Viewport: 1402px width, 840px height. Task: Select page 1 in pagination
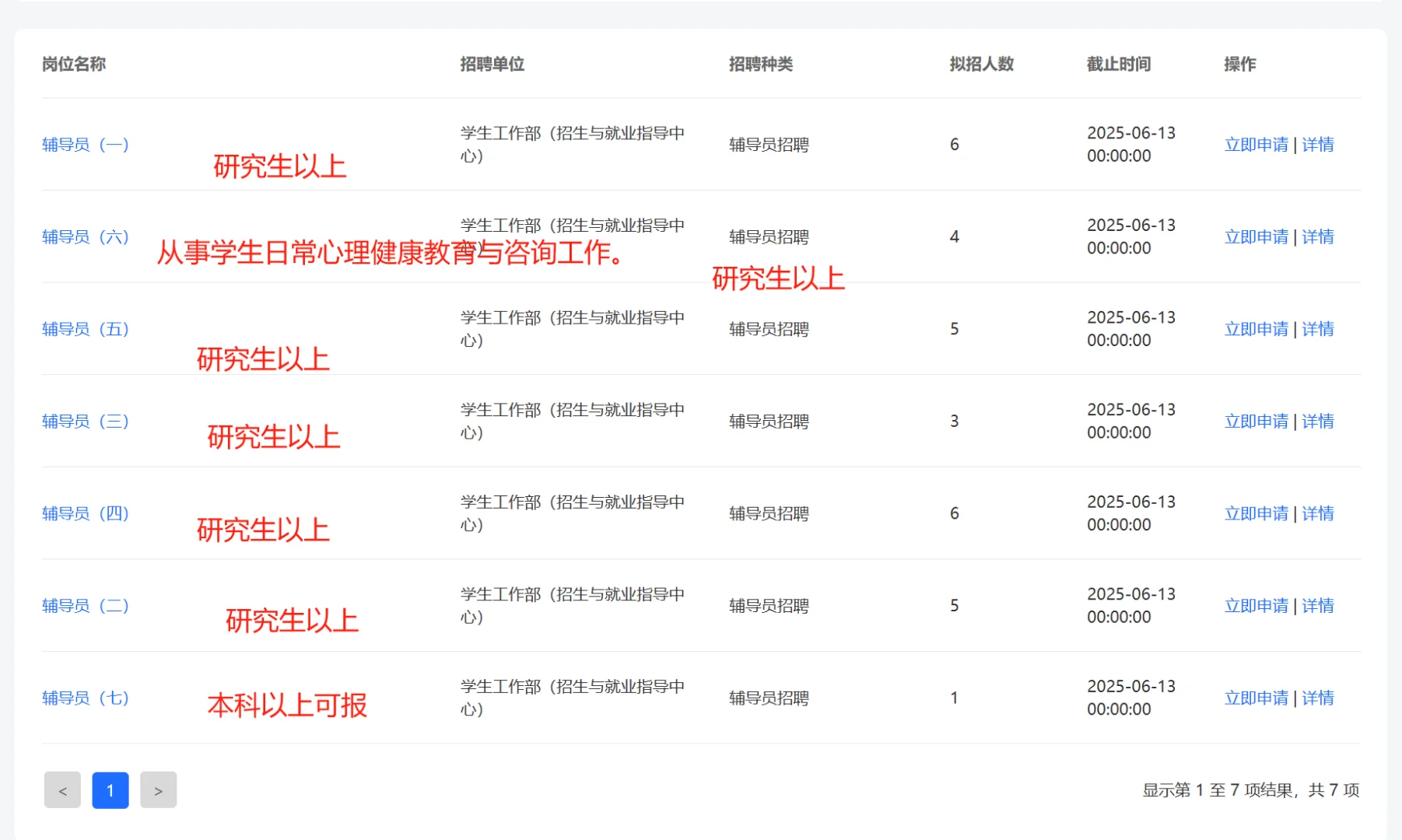110,789
